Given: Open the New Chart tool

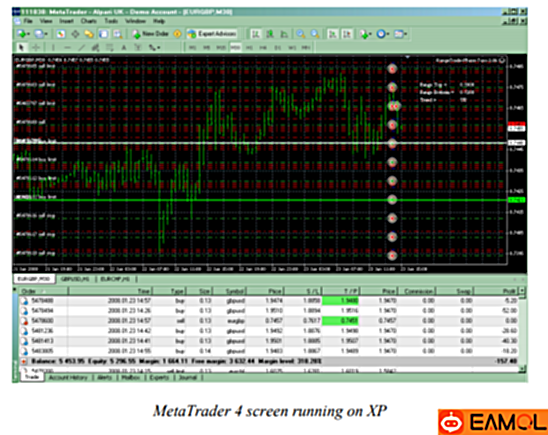Looking at the screenshot, I should click(22, 34).
